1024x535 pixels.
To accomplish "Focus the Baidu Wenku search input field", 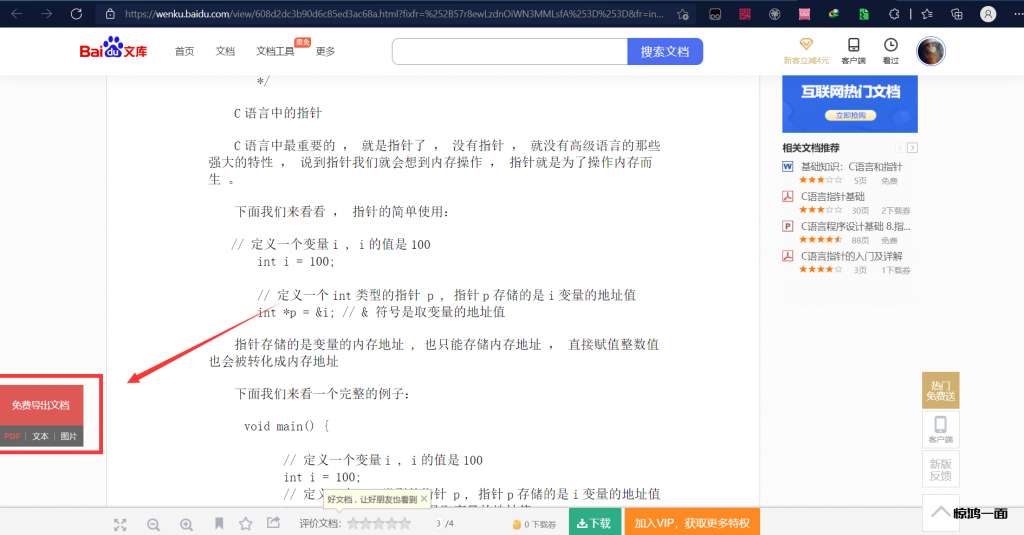I will tap(509, 52).
